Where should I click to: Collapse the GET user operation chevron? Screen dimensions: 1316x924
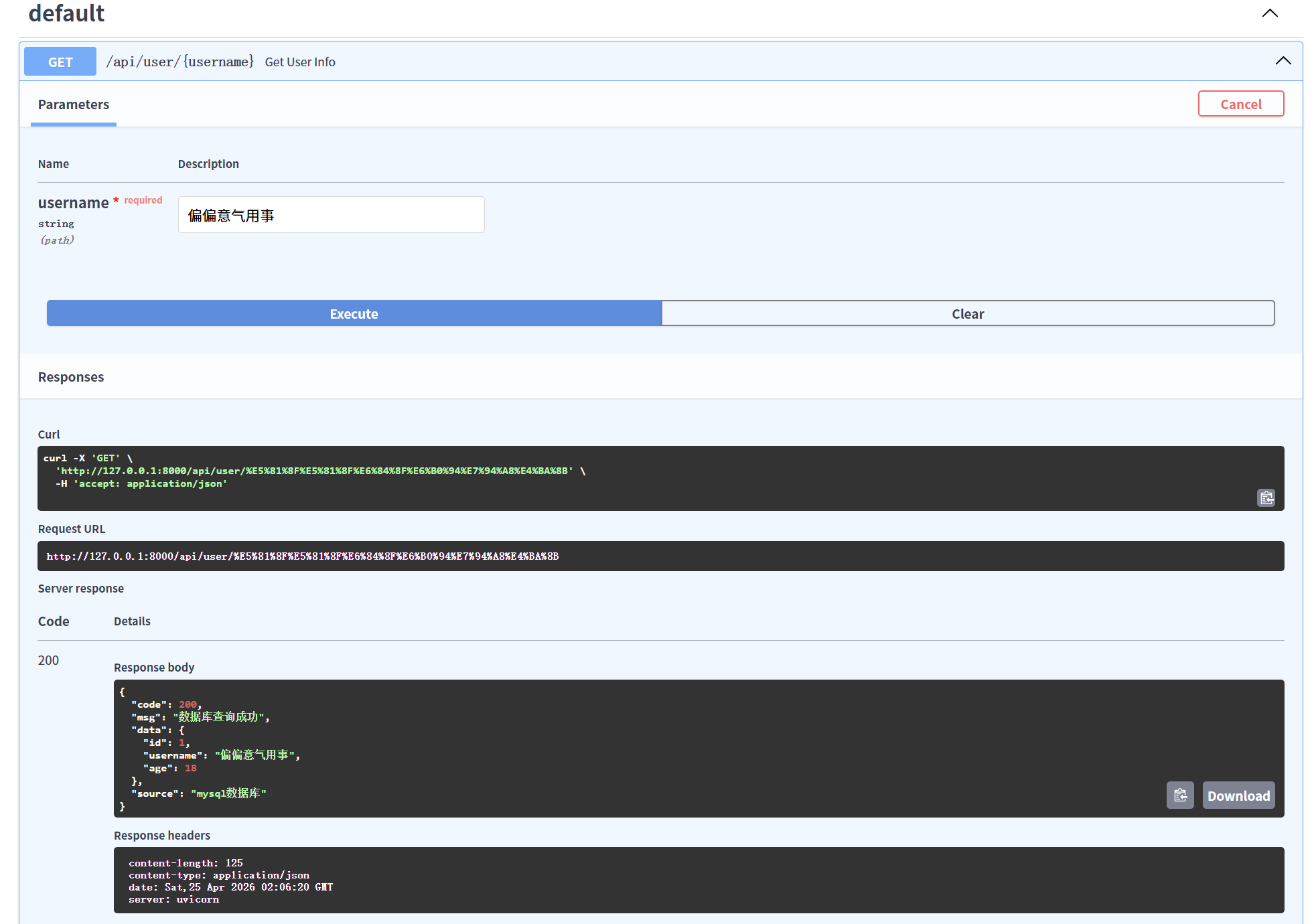coord(1283,61)
